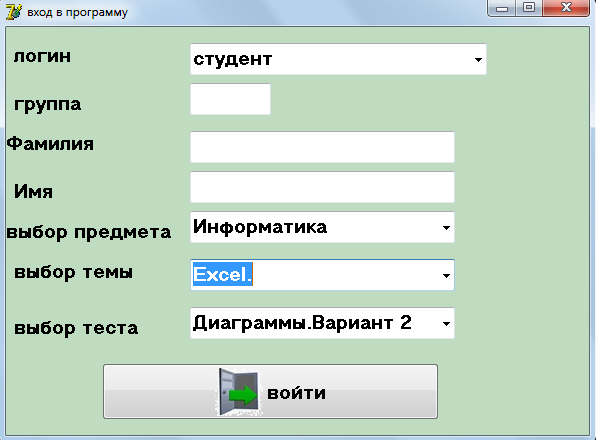596x440 pixels.
Task: Minimize the вход в программу window
Action: coord(502,8)
